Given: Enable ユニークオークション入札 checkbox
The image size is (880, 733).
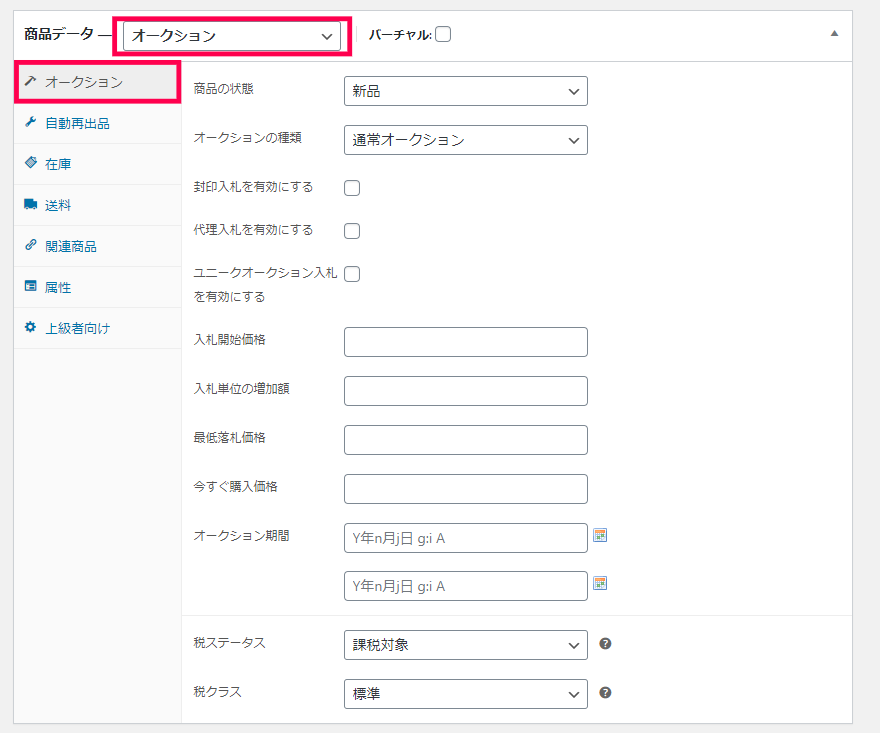Looking at the screenshot, I should (x=352, y=274).
